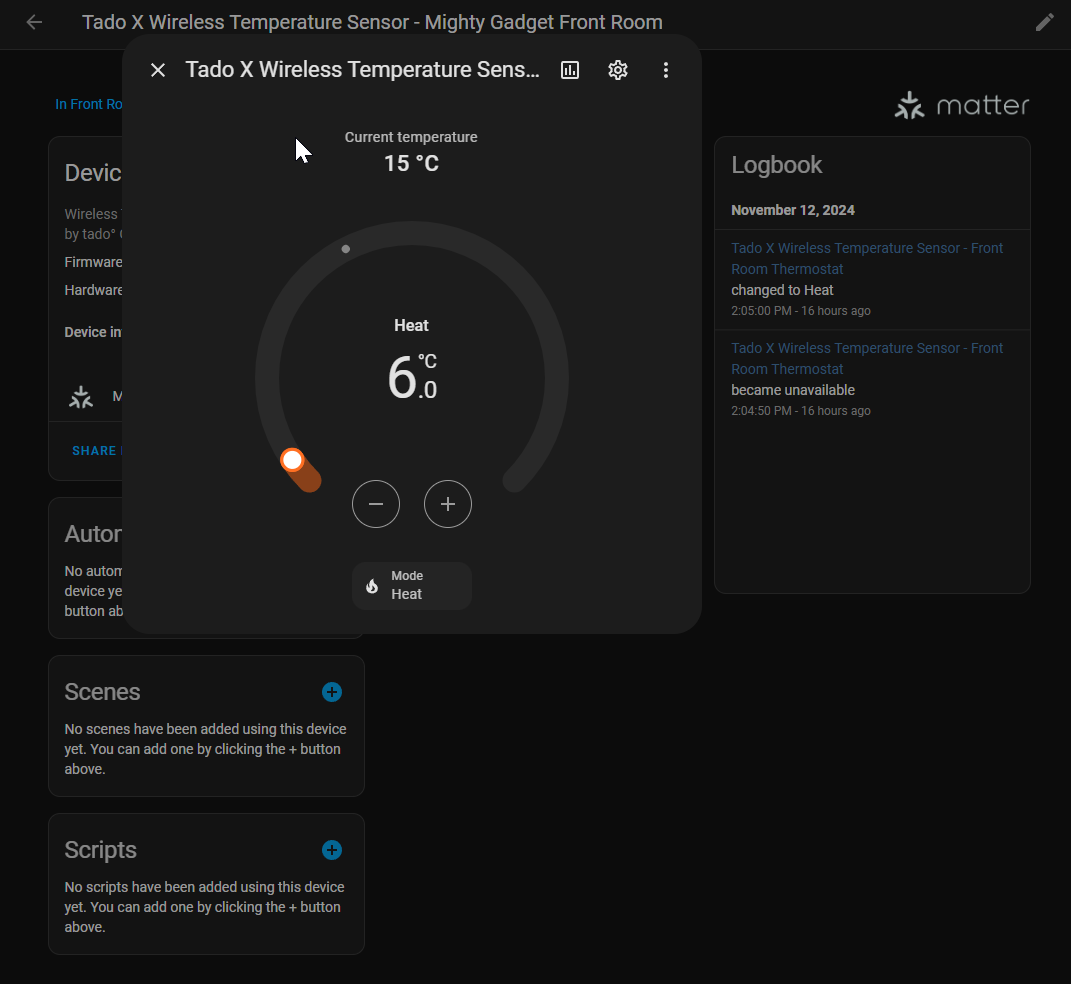The image size is (1071, 984).
Task: Go back using the top-left arrow
Action: click(35, 22)
